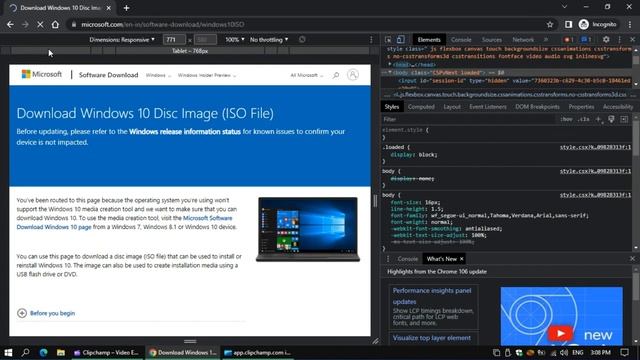Screen dimensions: 640x360
Task: Open the Event Listeners tab
Action: click(488, 107)
